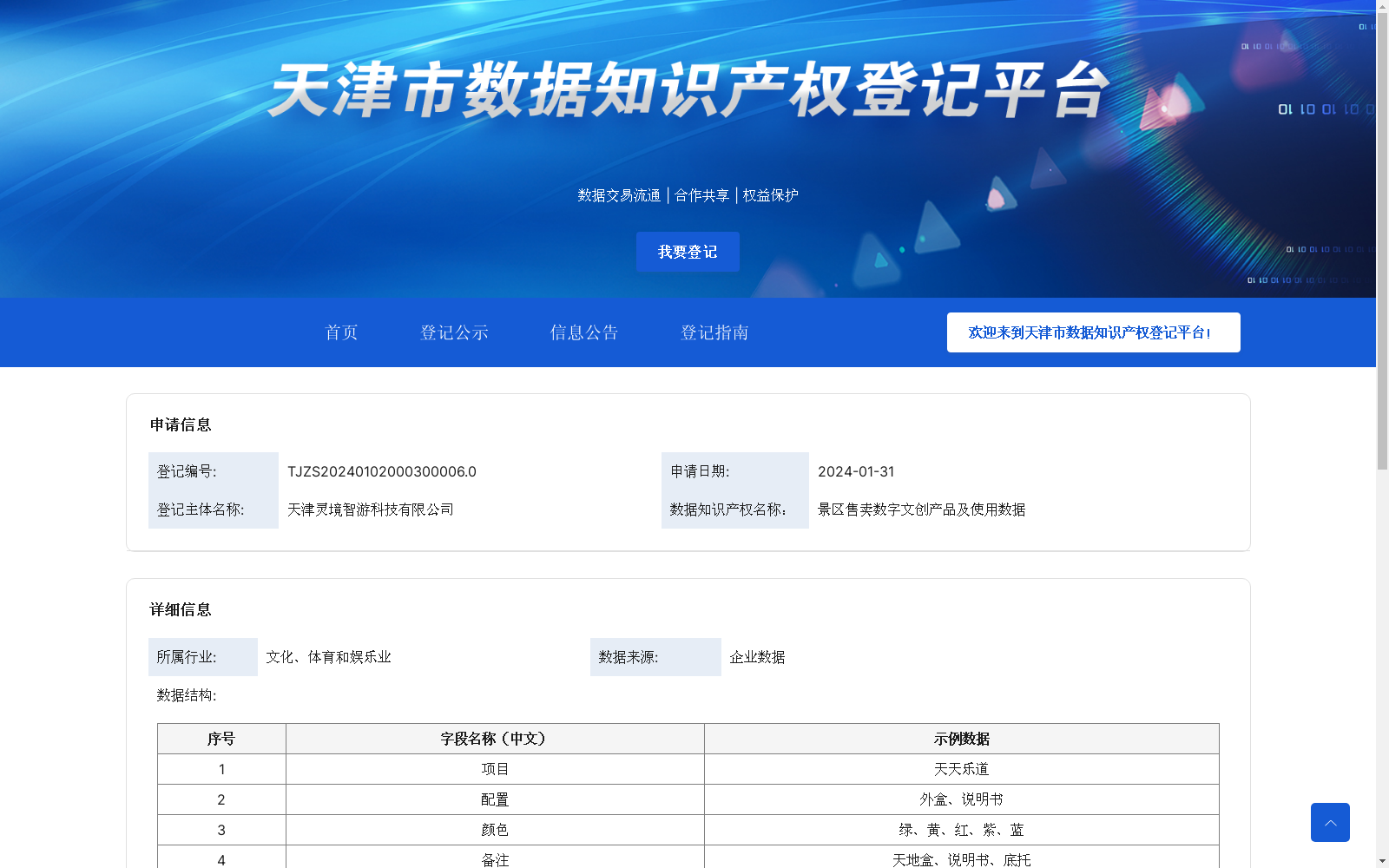Click the slogan text 合作共享
The image size is (1389, 868).
point(701,195)
